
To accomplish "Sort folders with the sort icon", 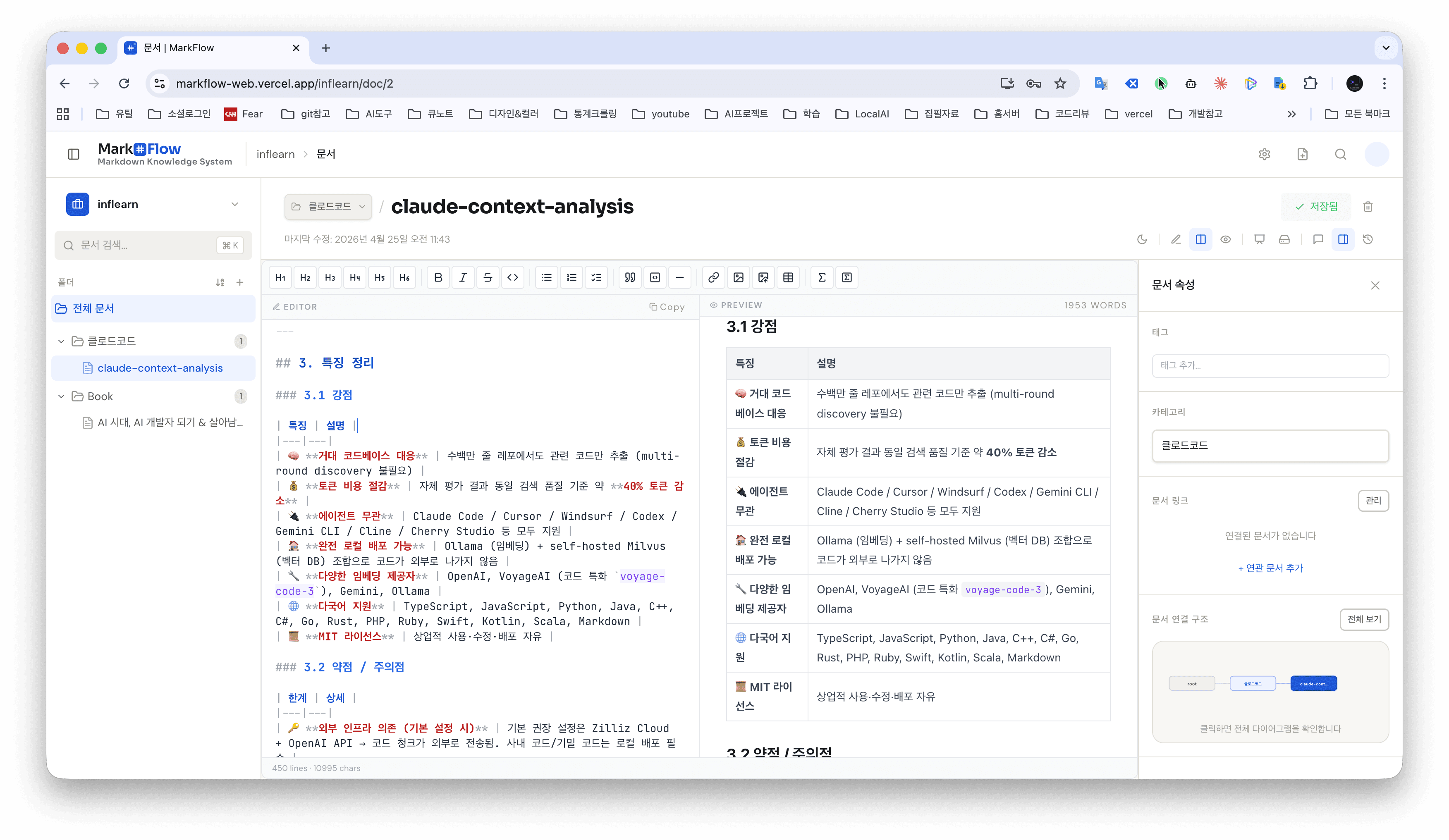I will pyautogui.click(x=220, y=282).
